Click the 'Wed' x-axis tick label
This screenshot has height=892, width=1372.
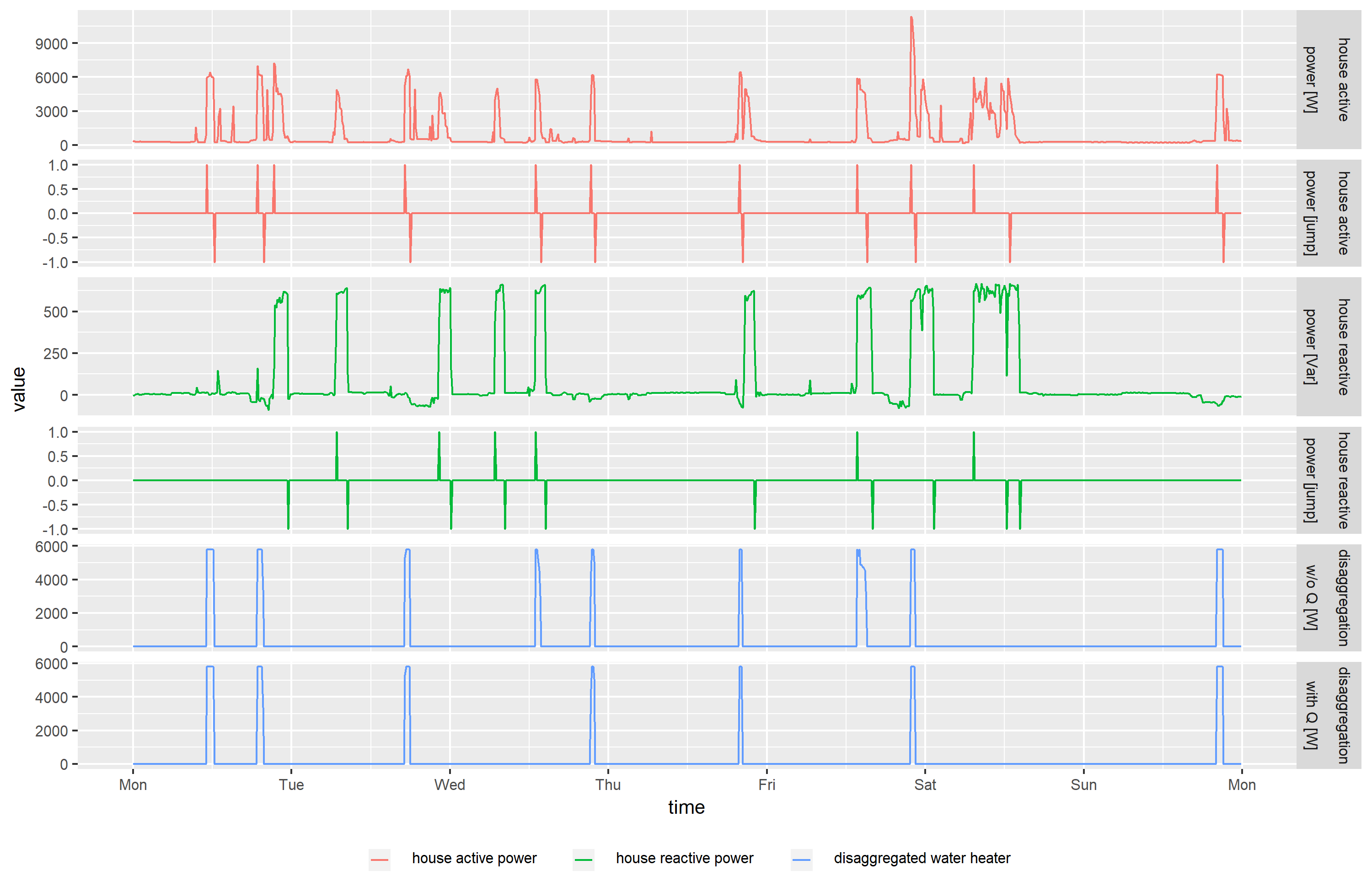coord(450,785)
